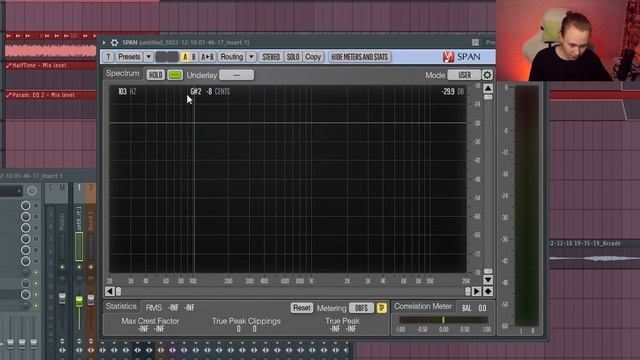Open the Mode USER selector

click(464, 75)
